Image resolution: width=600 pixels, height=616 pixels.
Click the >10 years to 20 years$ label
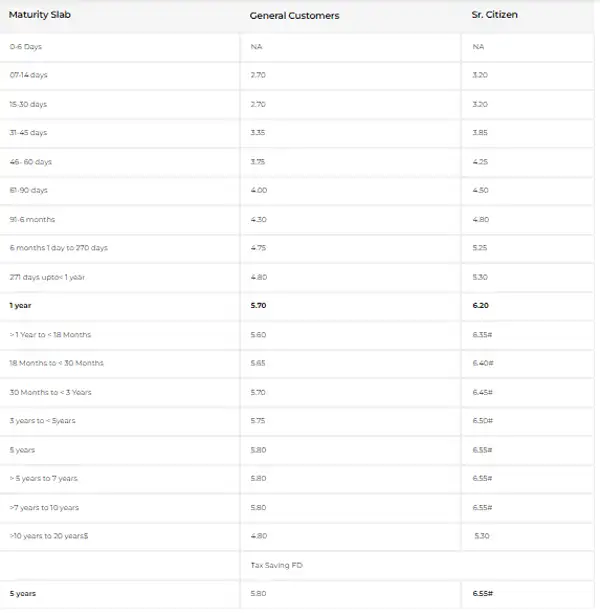click(x=49, y=536)
